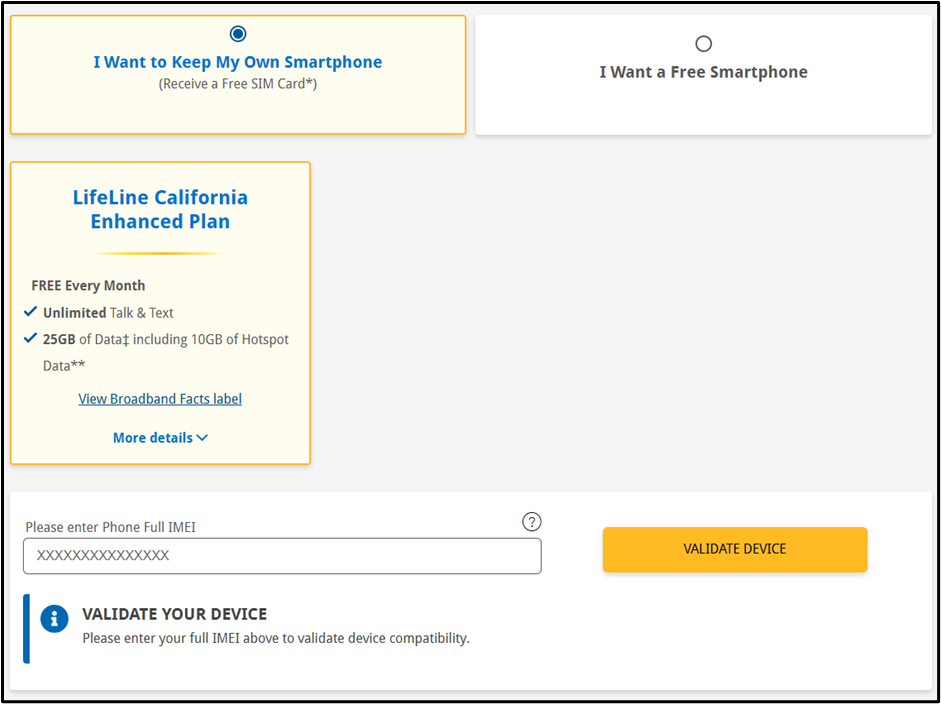Click the I Want a Free Smartphone heading
Screen dimensions: 941x704
[703, 73]
